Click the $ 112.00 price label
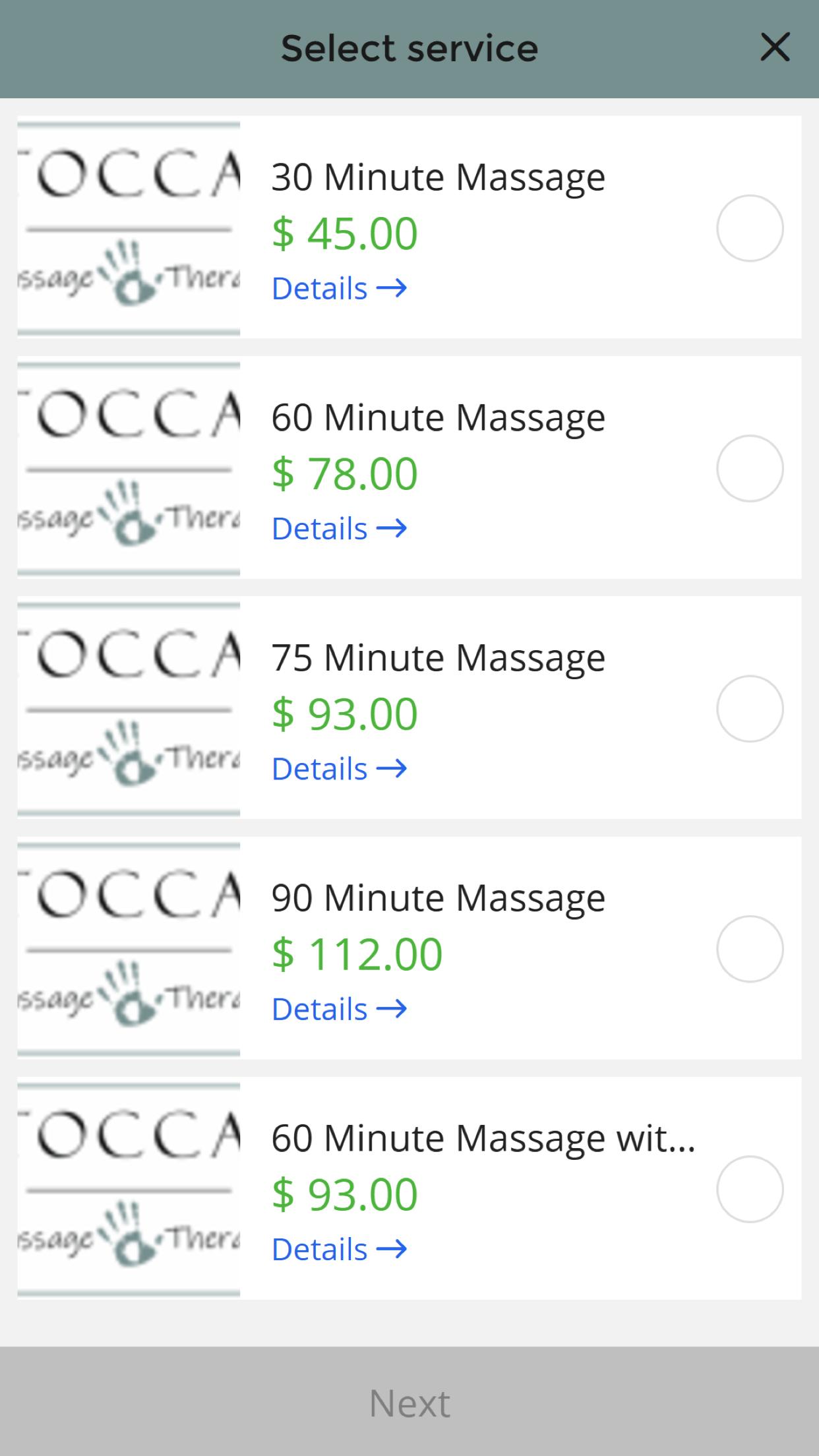The height and width of the screenshot is (1456, 819). coord(357,954)
